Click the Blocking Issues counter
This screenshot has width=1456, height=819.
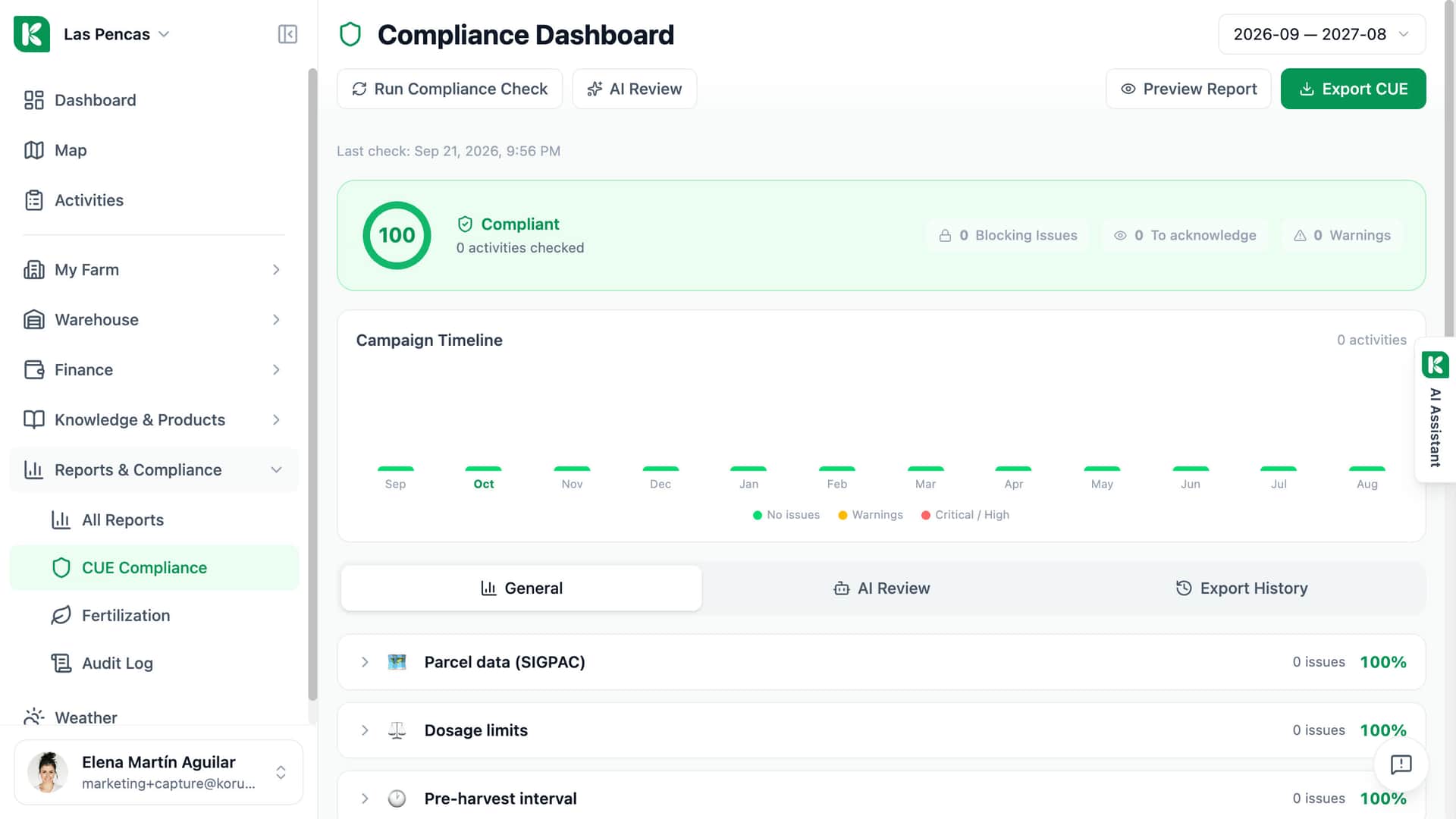(1008, 235)
